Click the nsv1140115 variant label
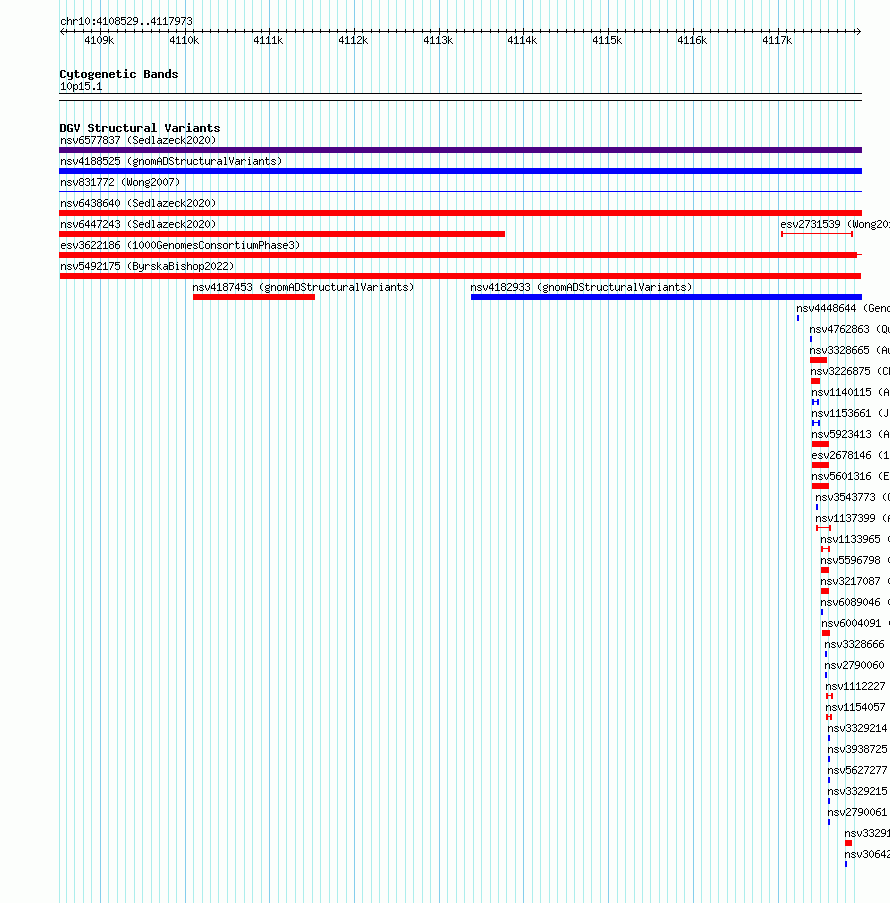 (x=850, y=392)
